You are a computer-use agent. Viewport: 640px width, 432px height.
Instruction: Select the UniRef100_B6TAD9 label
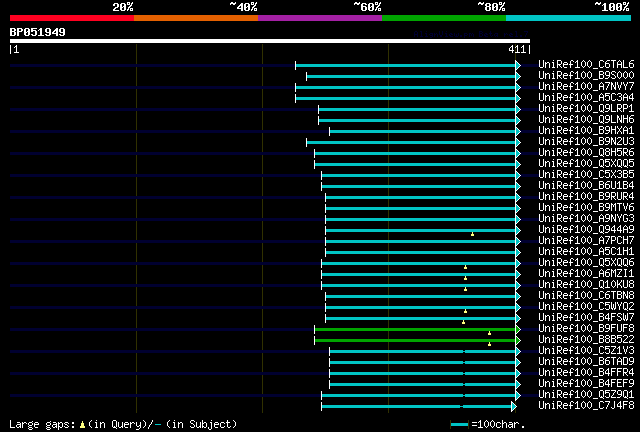586,362
